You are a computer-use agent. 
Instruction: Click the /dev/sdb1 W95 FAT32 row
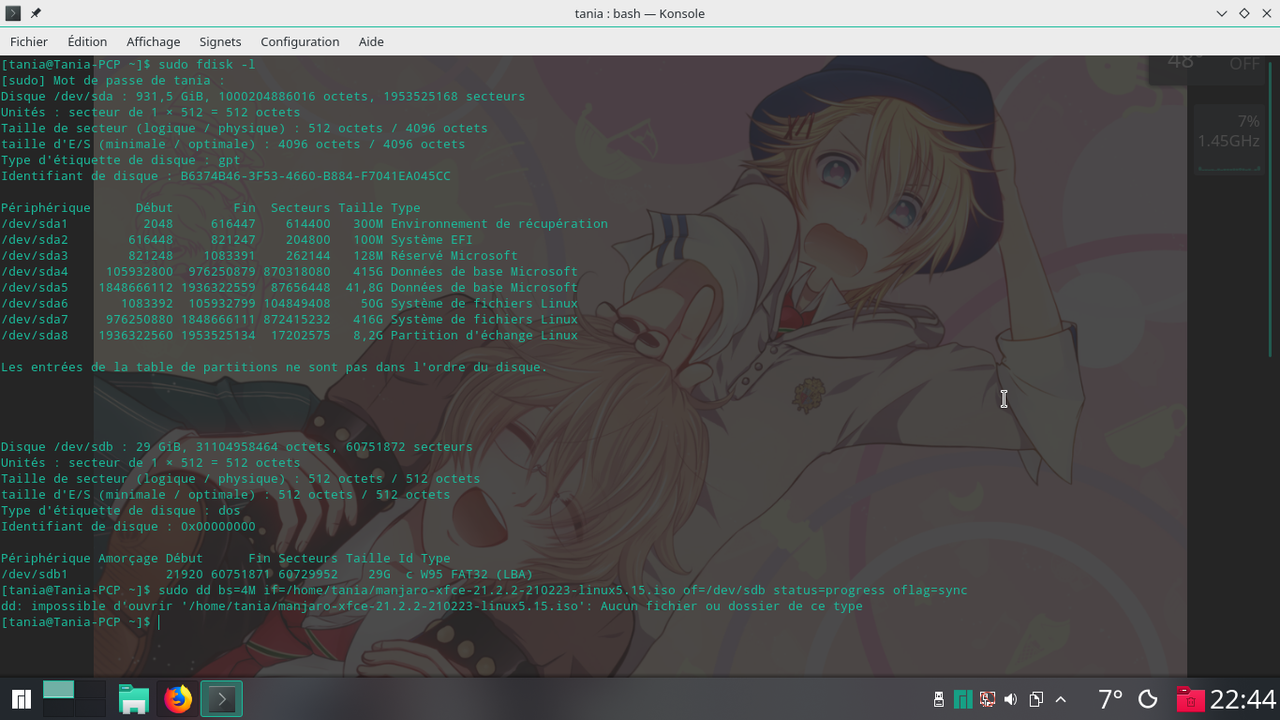pos(267,575)
